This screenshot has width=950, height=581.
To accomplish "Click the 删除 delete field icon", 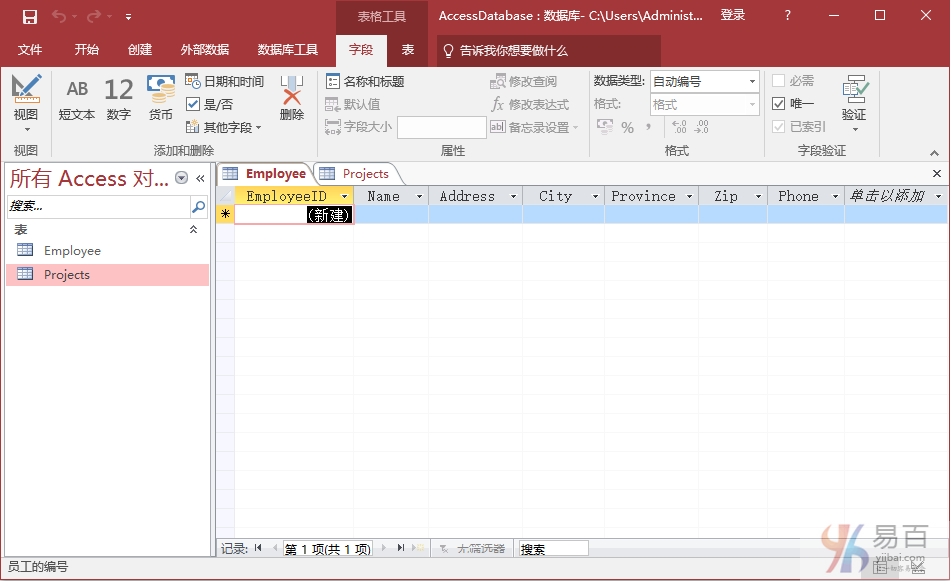I will [x=291, y=98].
